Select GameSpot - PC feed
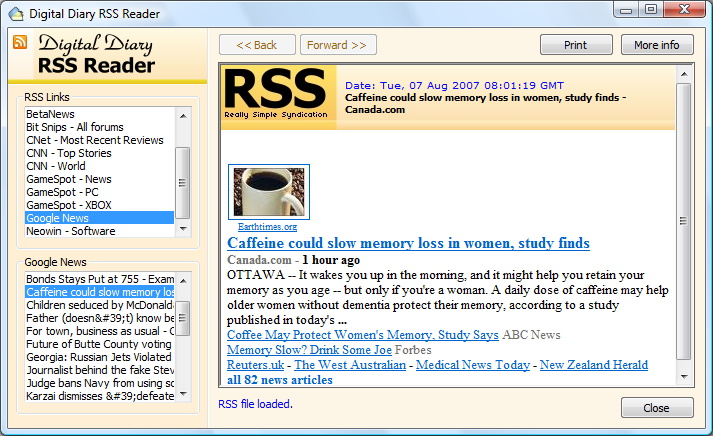Viewport: 713px width, 436px height. click(x=100, y=192)
